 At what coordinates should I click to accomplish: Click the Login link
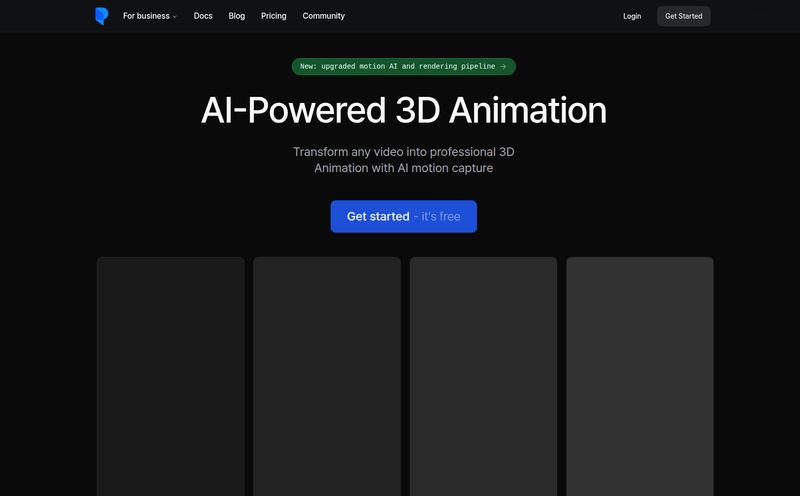[x=632, y=16]
